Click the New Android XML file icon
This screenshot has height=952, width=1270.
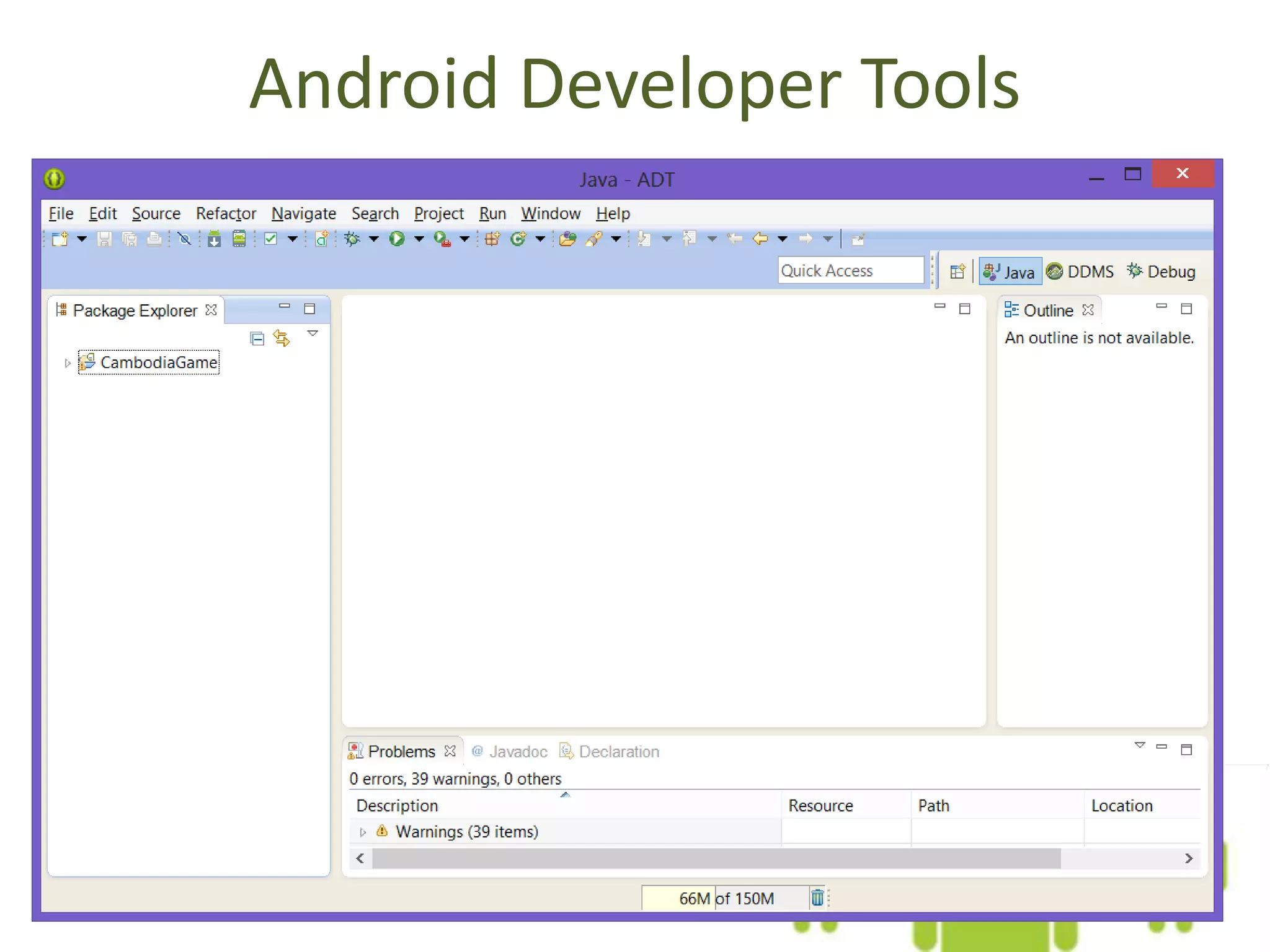[321, 239]
